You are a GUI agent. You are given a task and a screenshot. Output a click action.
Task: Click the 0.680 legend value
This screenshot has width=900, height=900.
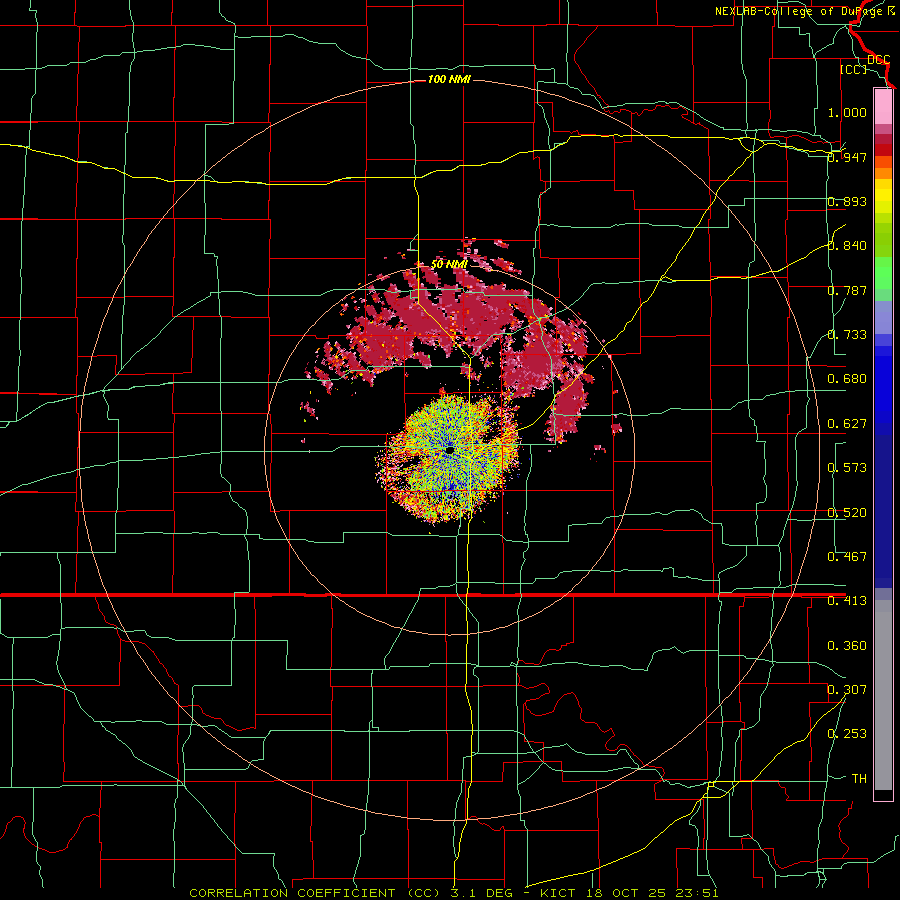point(847,379)
